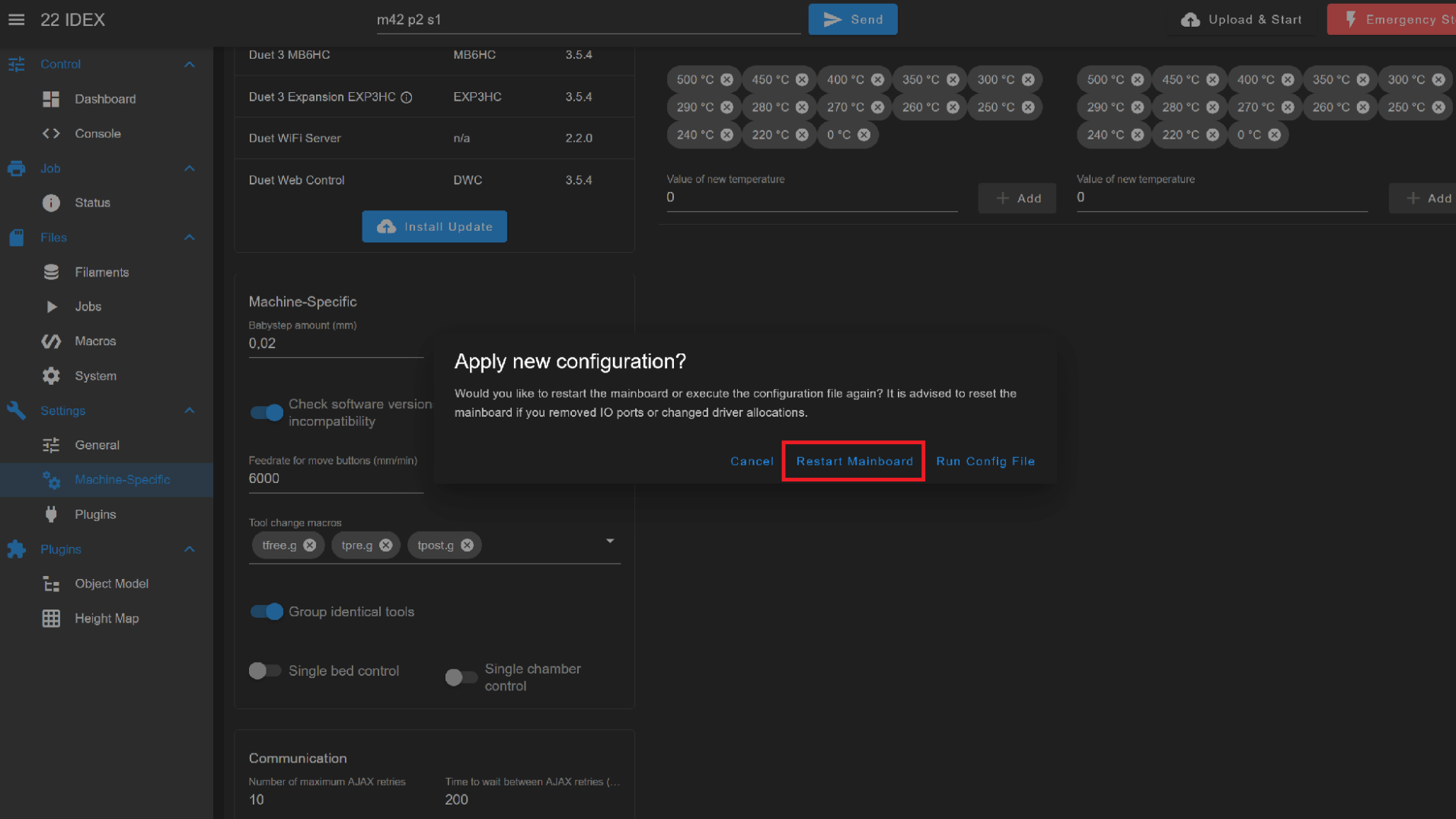Add temperature to the second list
This screenshot has width=1456, height=819.
coord(1422,198)
